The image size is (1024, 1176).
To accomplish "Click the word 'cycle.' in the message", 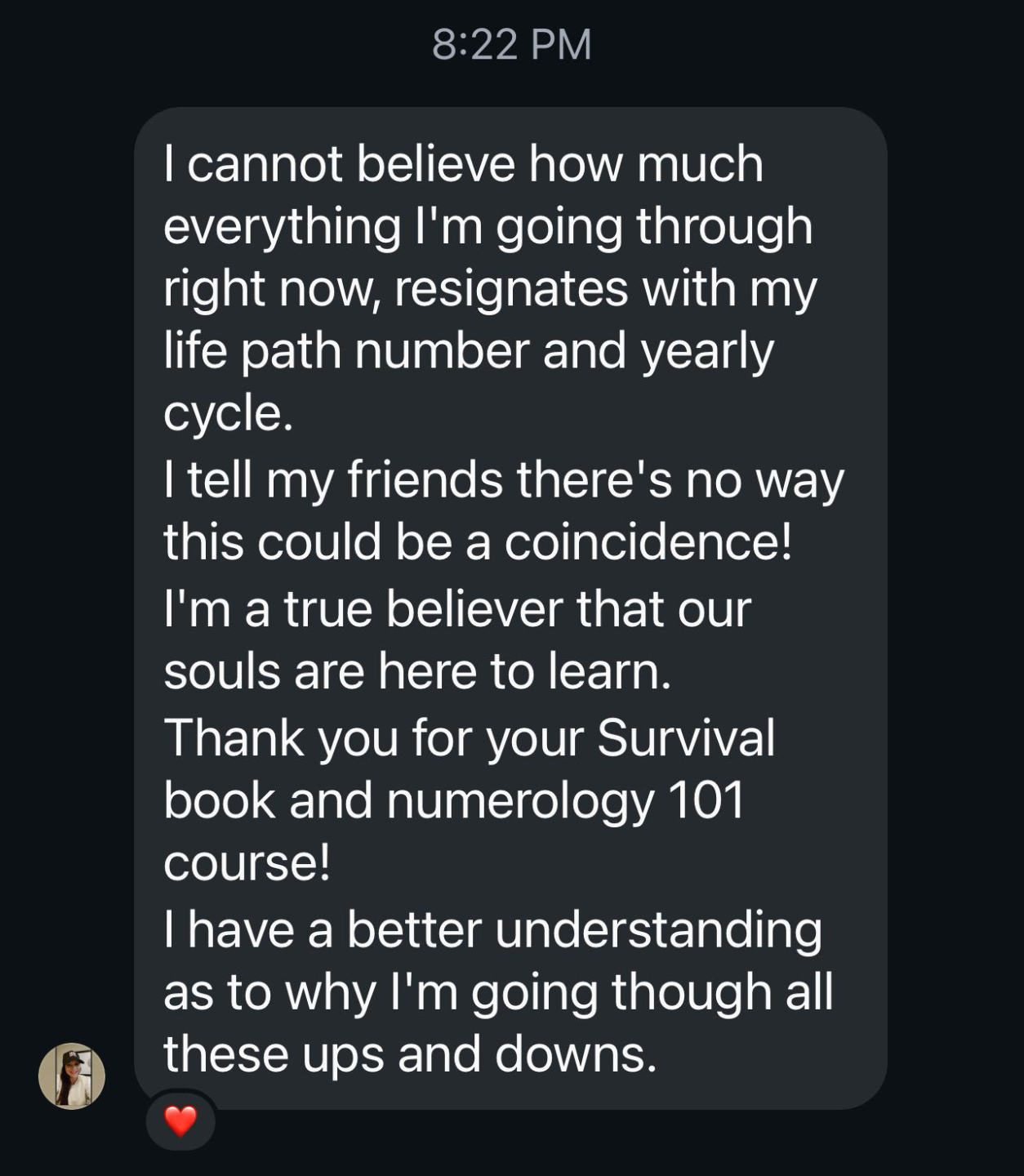I will click(x=228, y=413).
